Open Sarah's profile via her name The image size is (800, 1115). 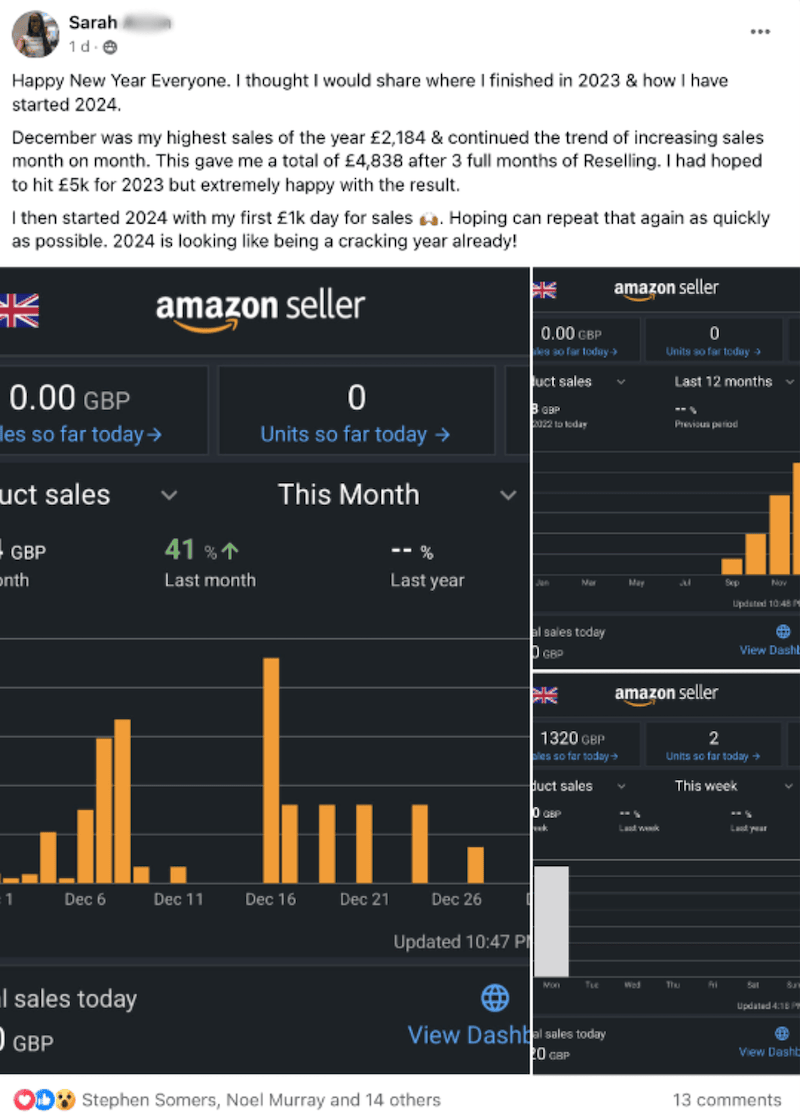pos(93,22)
